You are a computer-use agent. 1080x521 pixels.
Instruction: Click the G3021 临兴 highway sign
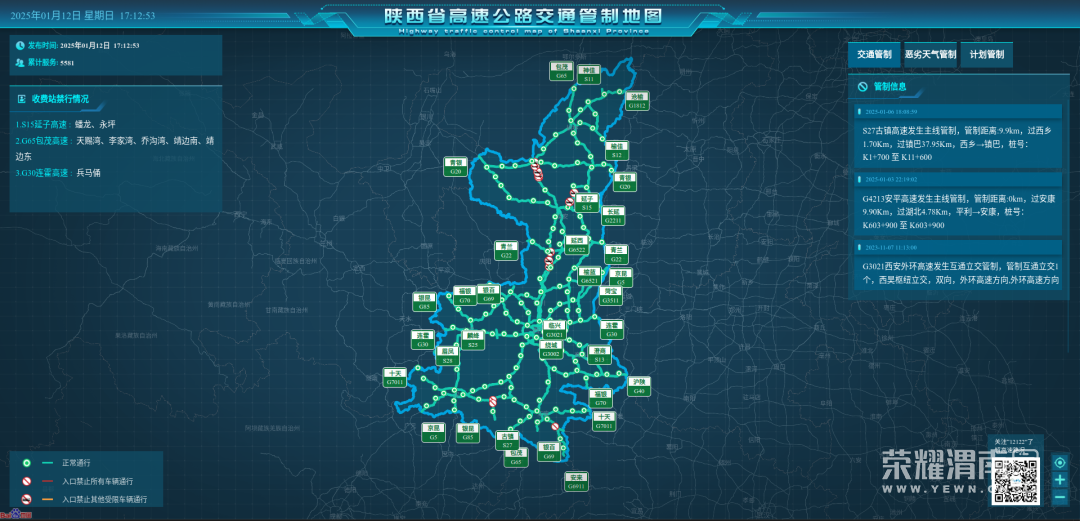554,330
